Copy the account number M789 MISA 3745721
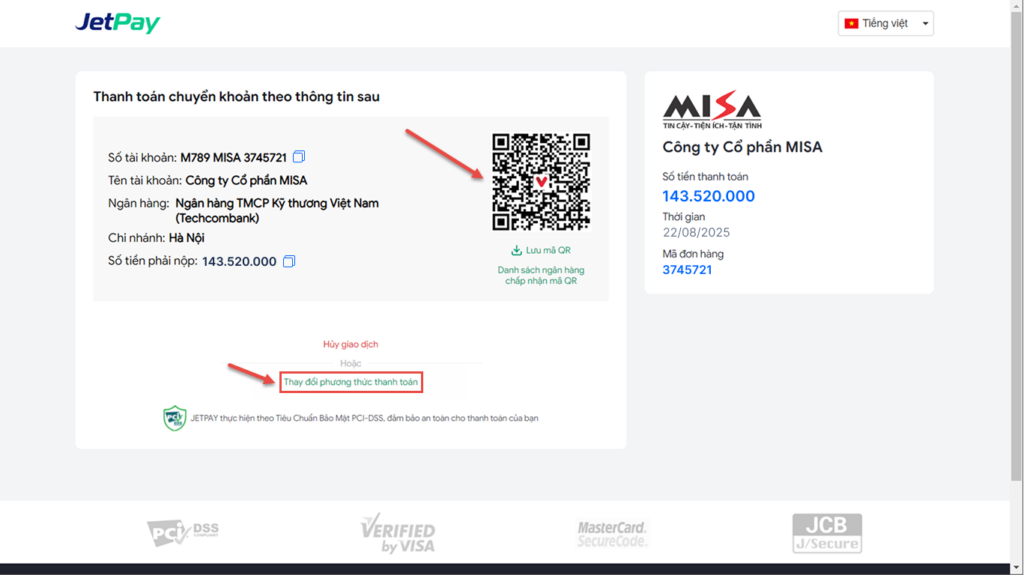Screen dimensions: 1024x575 (299, 157)
